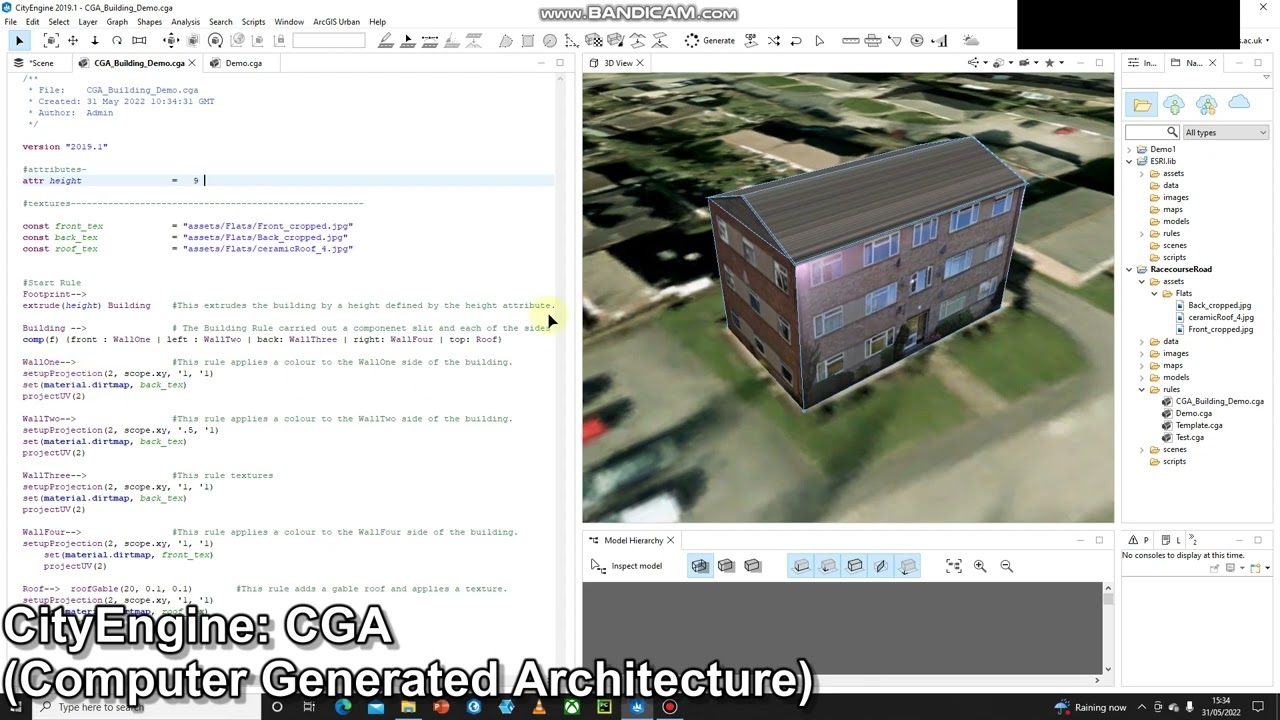Click the shuffle seed icon

[x=774, y=40]
